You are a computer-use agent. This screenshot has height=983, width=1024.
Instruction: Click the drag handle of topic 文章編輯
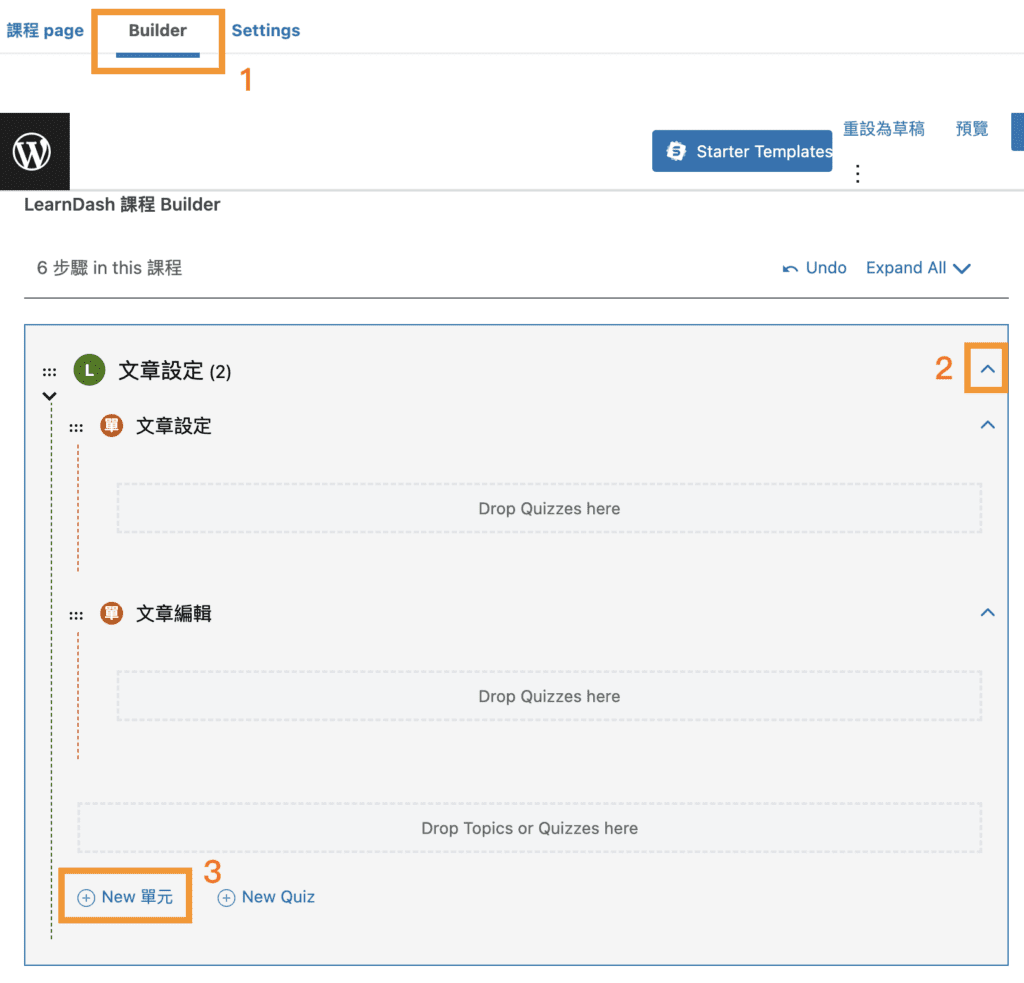77,613
